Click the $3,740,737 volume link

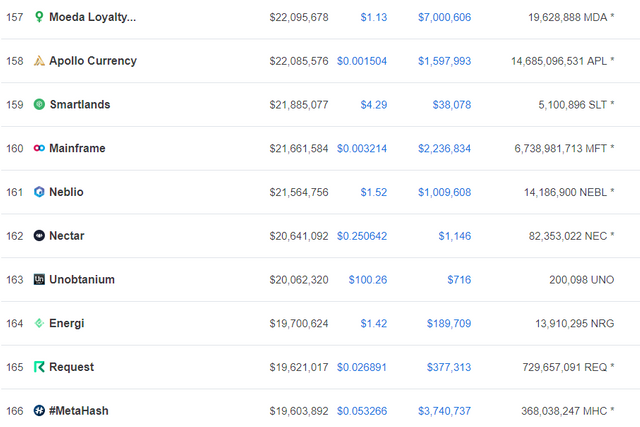[x=444, y=411]
